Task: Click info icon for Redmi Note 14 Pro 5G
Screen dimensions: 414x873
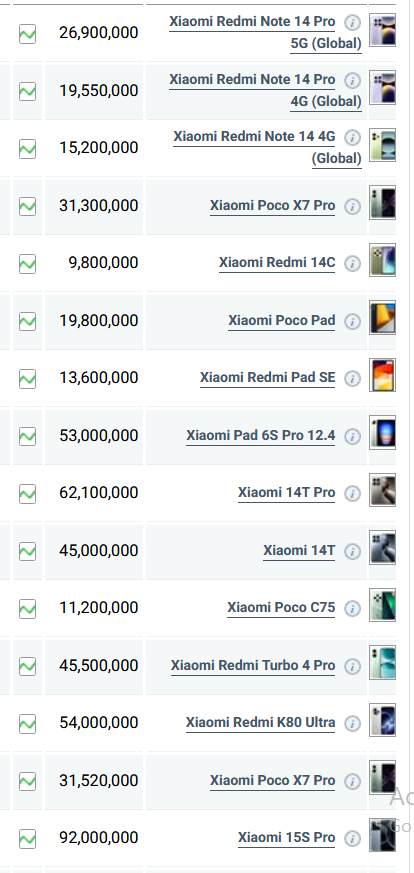Action: pyautogui.click(x=352, y=22)
